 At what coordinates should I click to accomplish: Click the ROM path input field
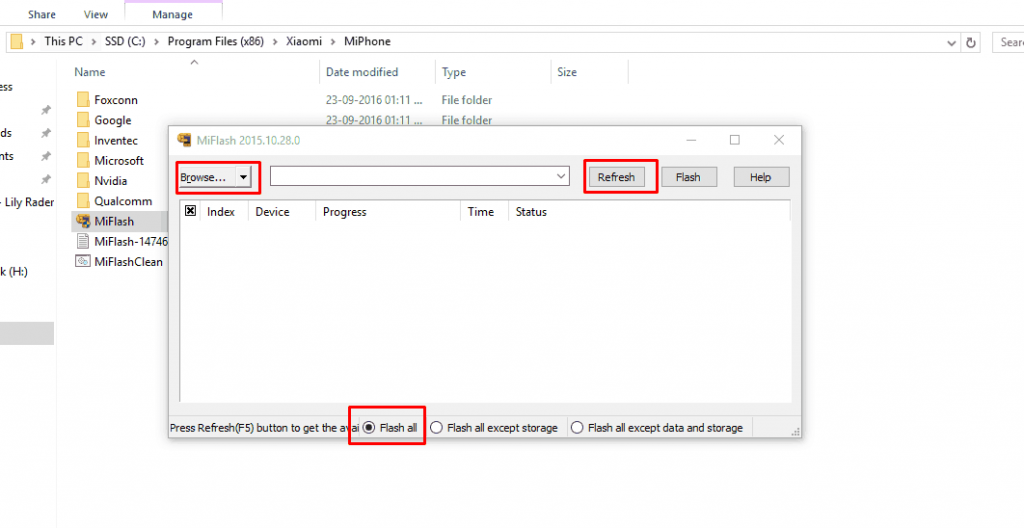412,176
